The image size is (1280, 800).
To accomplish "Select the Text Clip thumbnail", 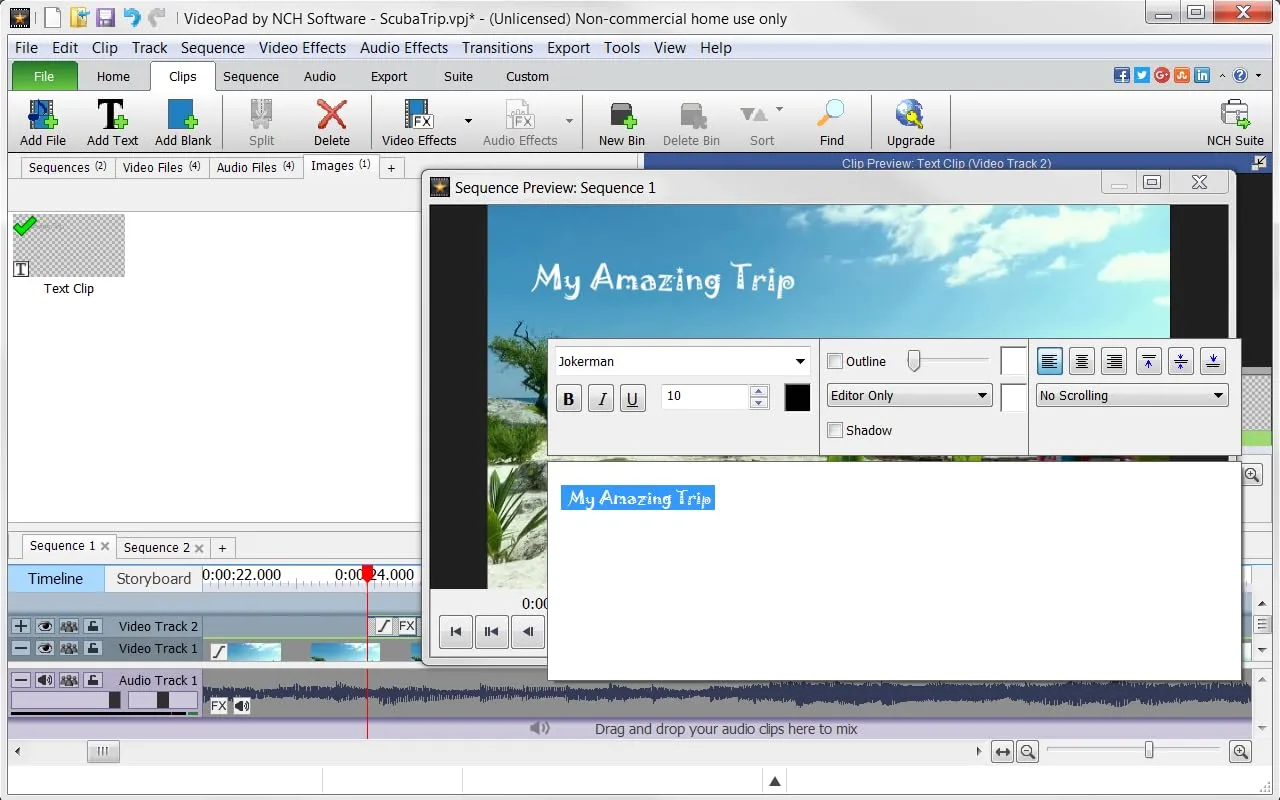I will pyautogui.click(x=69, y=246).
